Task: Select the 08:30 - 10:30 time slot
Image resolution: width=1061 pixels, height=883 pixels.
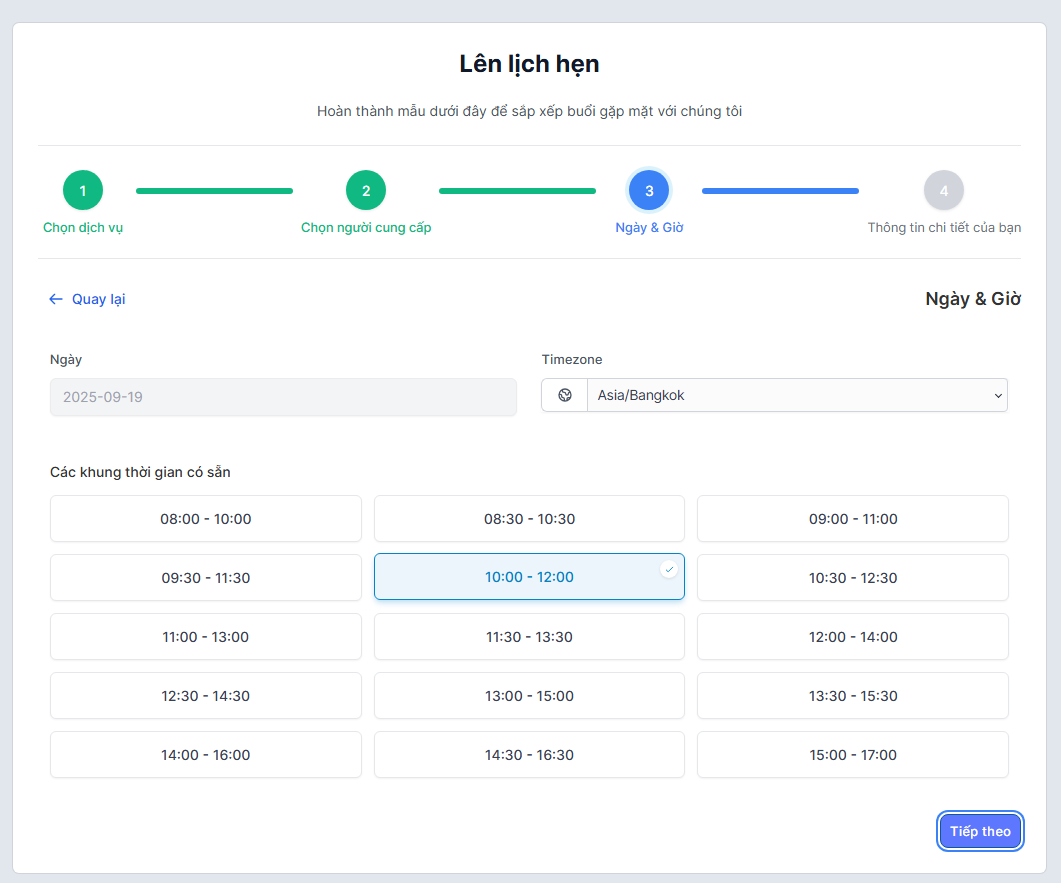Action: 529,519
